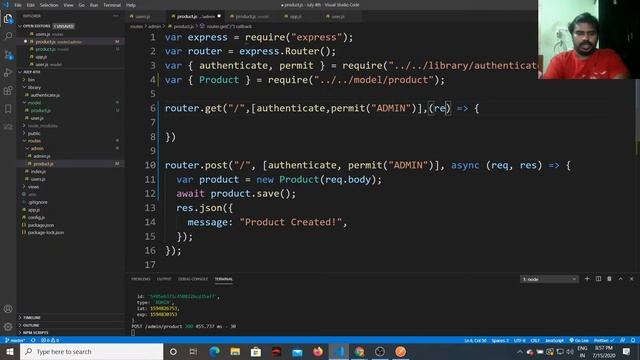Open Postman from the taskbar
This screenshot has width=640, height=360.
(x=401, y=351)
